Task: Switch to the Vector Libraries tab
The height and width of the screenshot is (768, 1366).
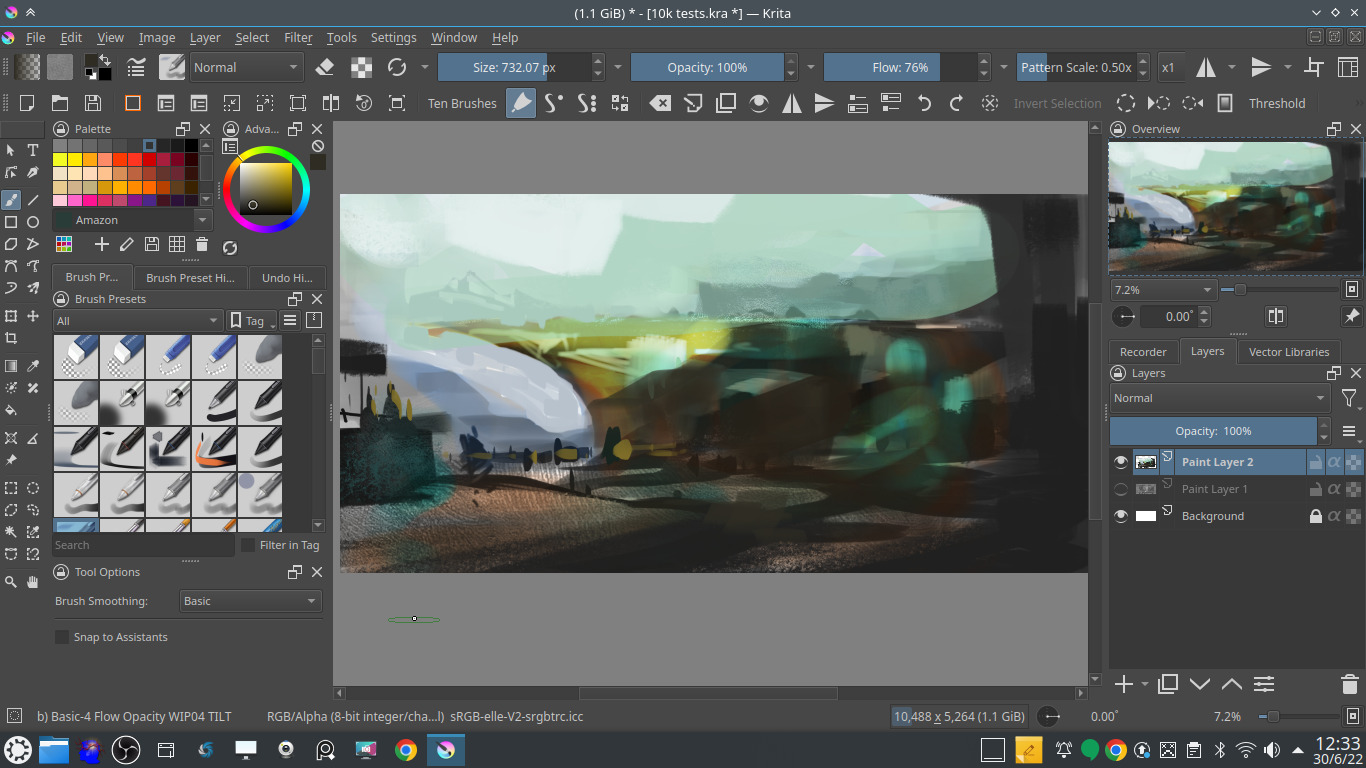Action: 1289,352
